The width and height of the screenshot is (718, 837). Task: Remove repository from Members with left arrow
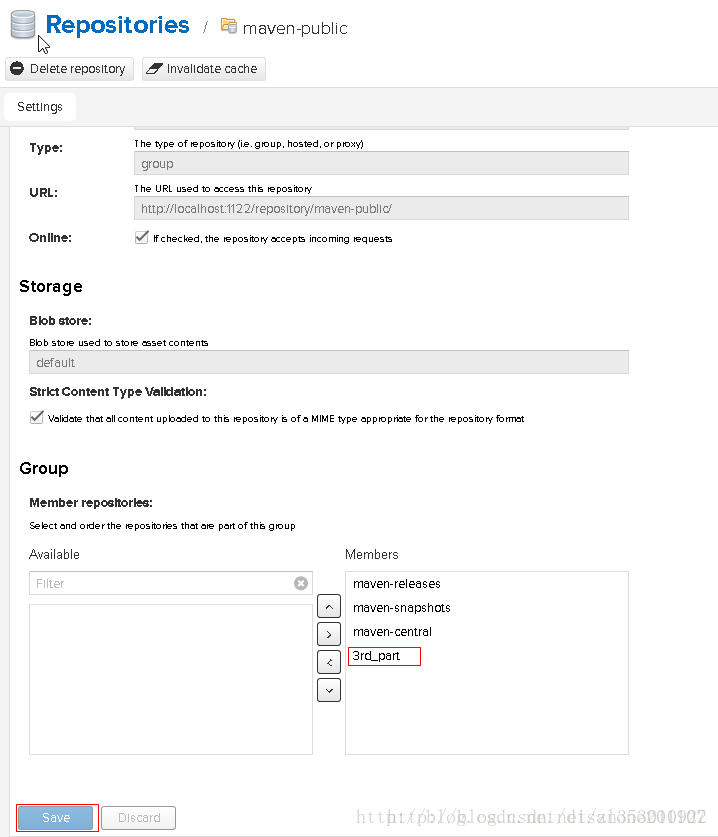[329, 662]
